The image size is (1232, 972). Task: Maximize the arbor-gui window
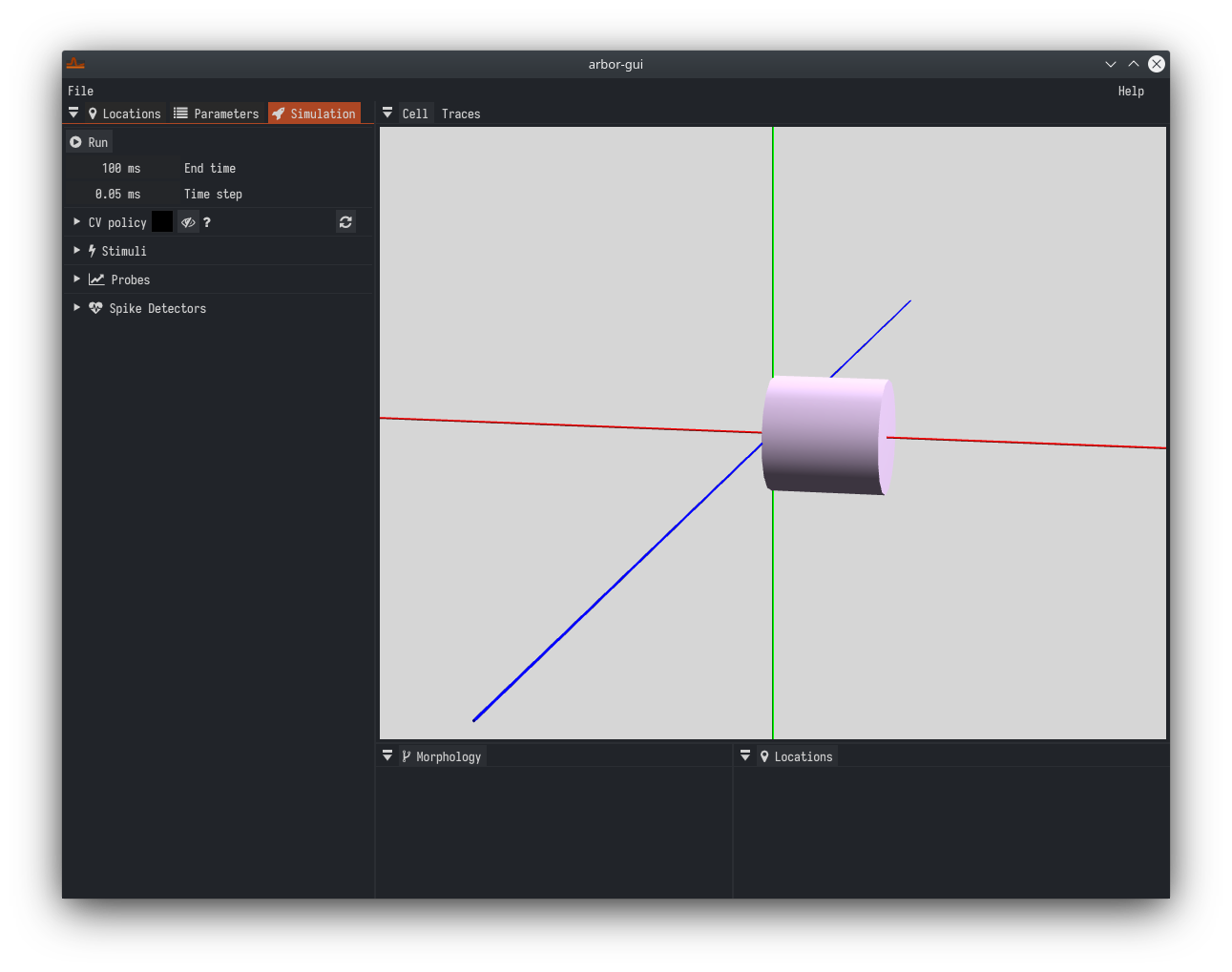point(1134,64)
